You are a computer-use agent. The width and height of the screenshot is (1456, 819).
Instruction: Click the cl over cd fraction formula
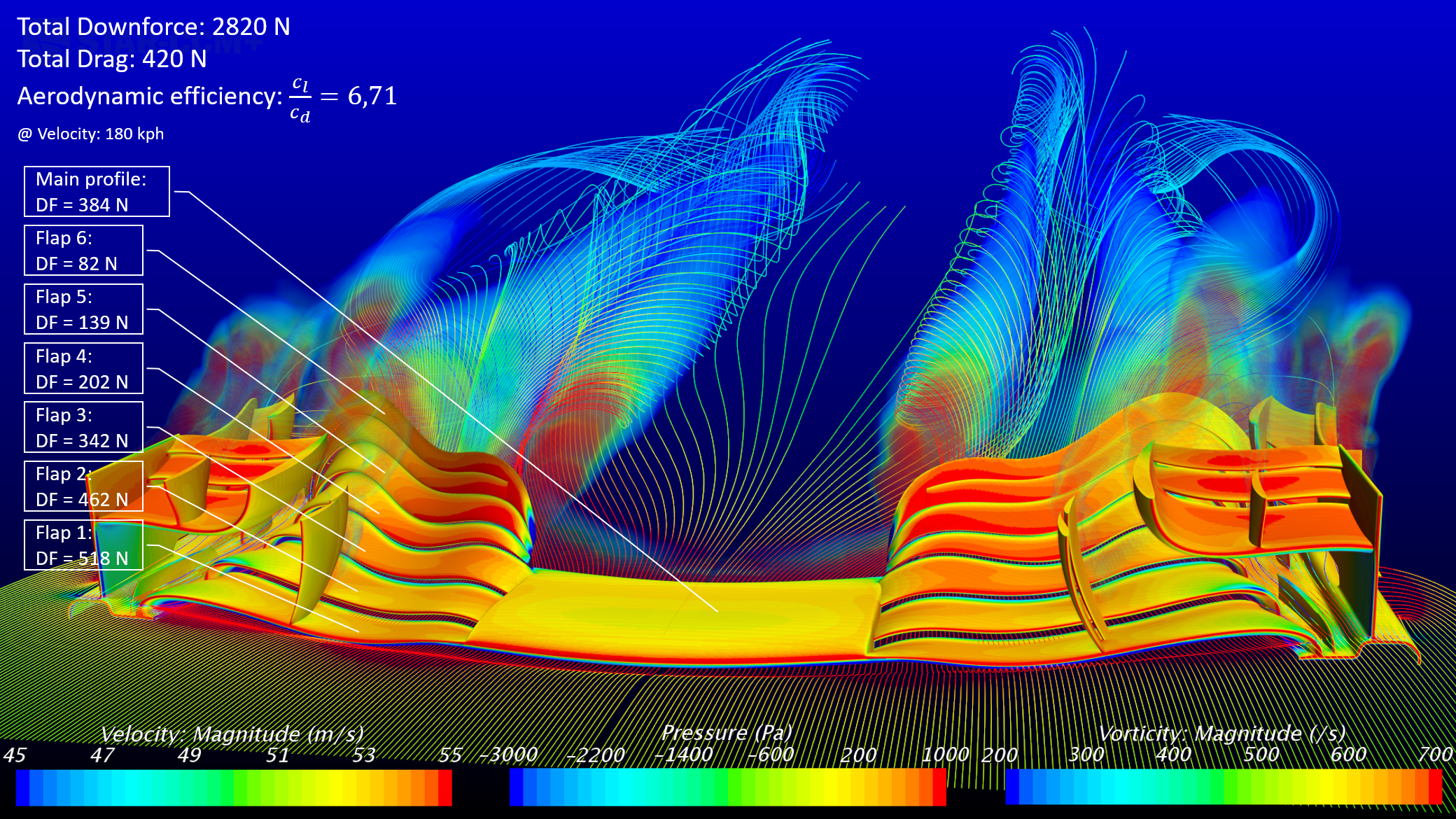[x=300, y=99]
